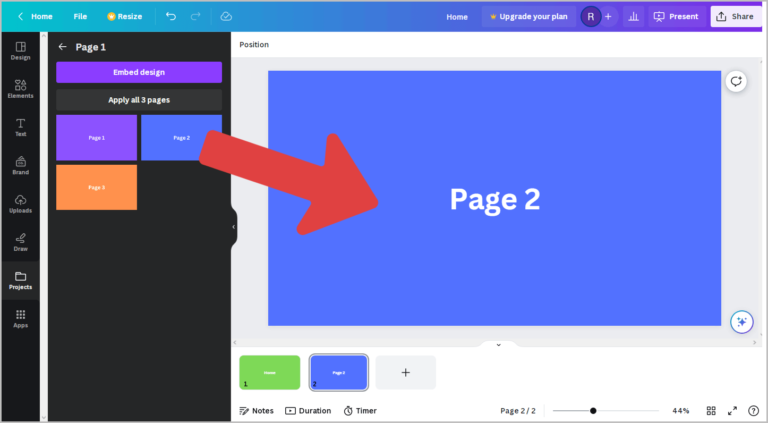This screenshot has width=768, height=423.
Task: Open grid view of pages
Action: pos(711,411)
